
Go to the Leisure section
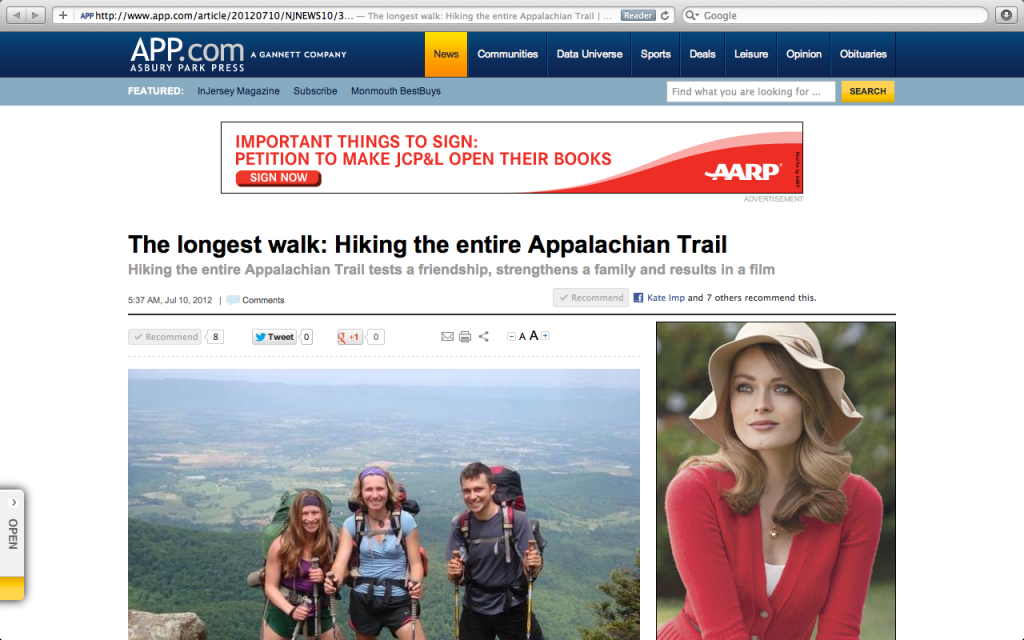tap(751, 54)
